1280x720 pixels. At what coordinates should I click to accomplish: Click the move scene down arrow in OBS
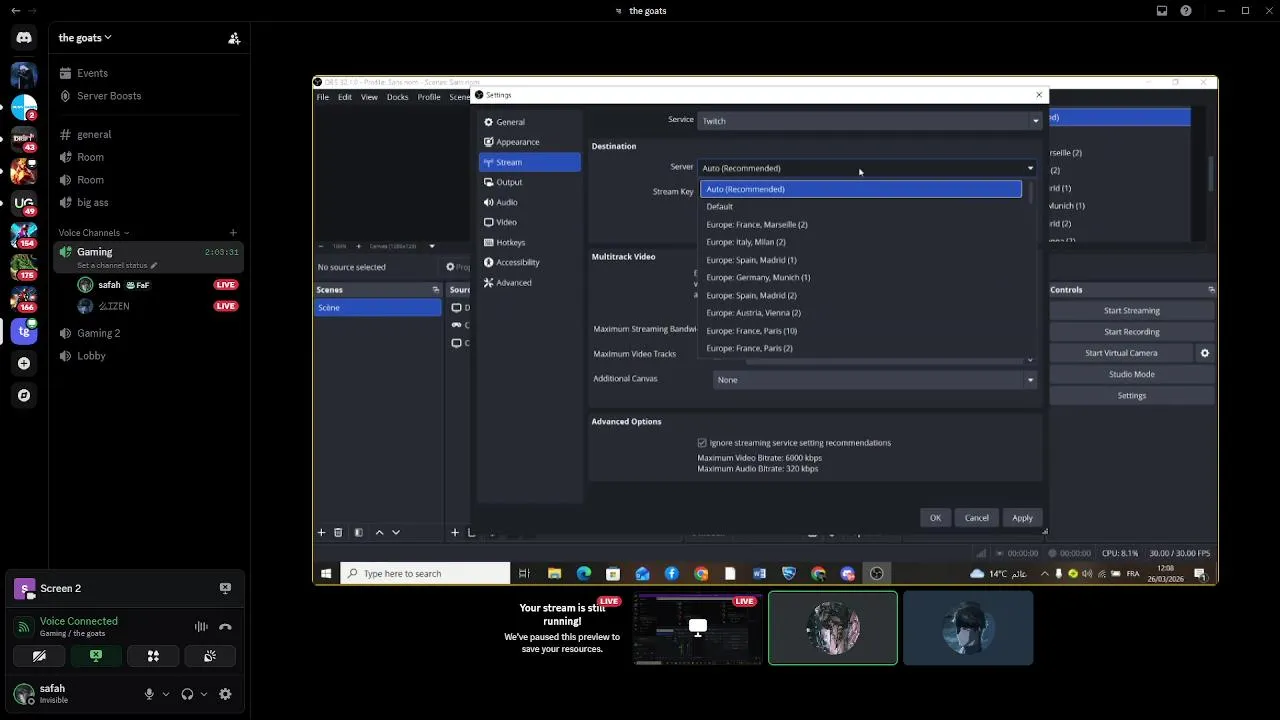tap(396, 533)
